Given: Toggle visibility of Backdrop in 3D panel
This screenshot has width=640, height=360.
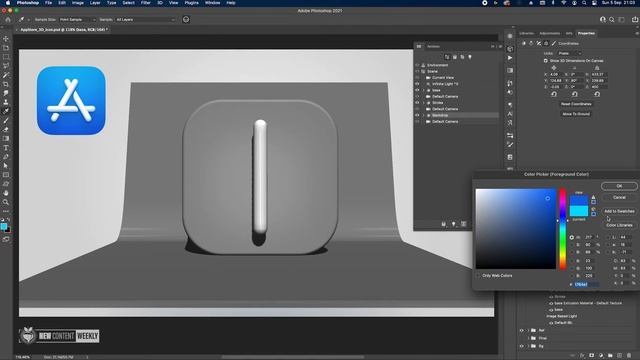Looking at the screenshot, I should (417, 116).
